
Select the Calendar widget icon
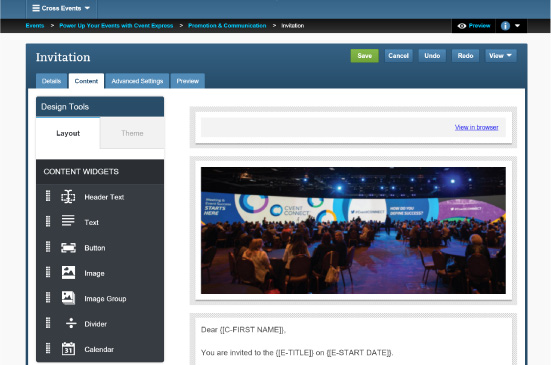pos(68,348)
